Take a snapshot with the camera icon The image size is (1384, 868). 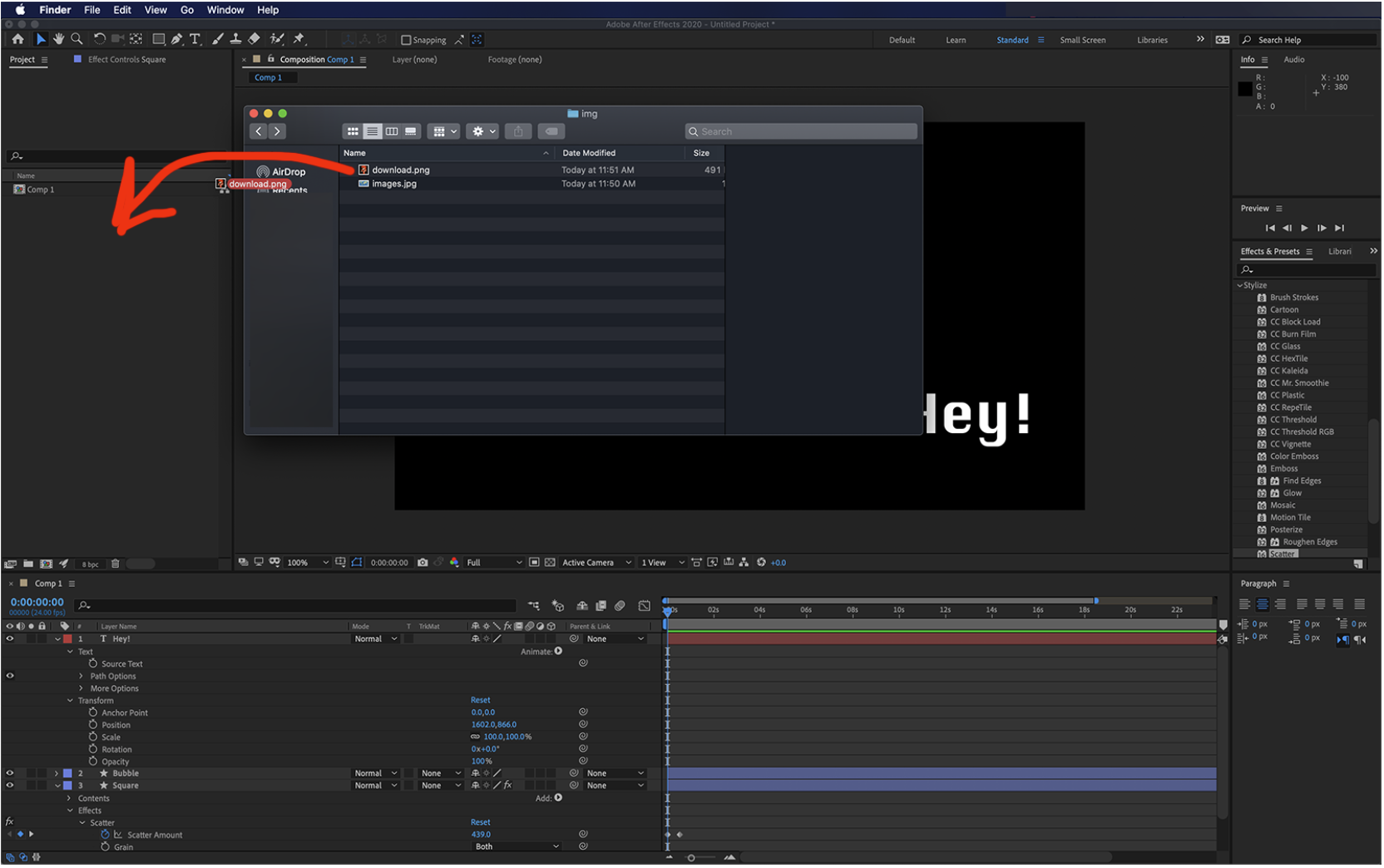[423, 563]
